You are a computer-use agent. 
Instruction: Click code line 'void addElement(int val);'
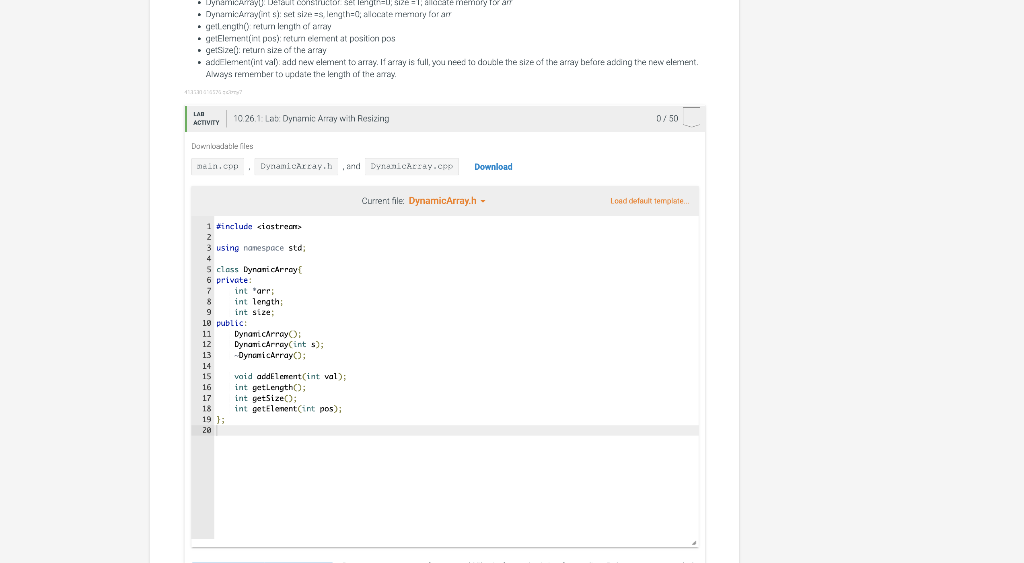(x=290, y=377)
